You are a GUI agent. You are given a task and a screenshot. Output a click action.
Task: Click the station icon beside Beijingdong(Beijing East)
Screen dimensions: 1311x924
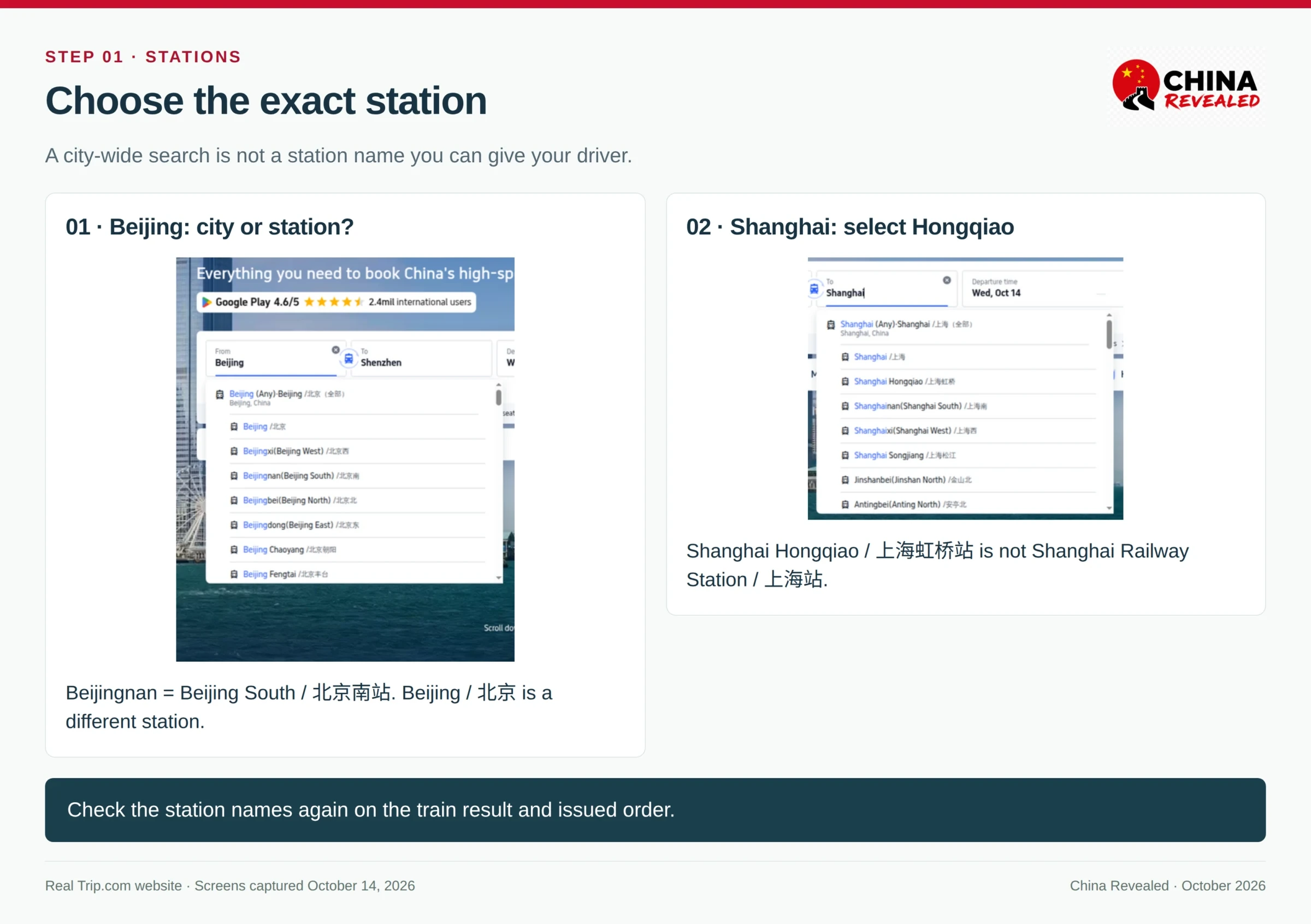click(234, 525)
